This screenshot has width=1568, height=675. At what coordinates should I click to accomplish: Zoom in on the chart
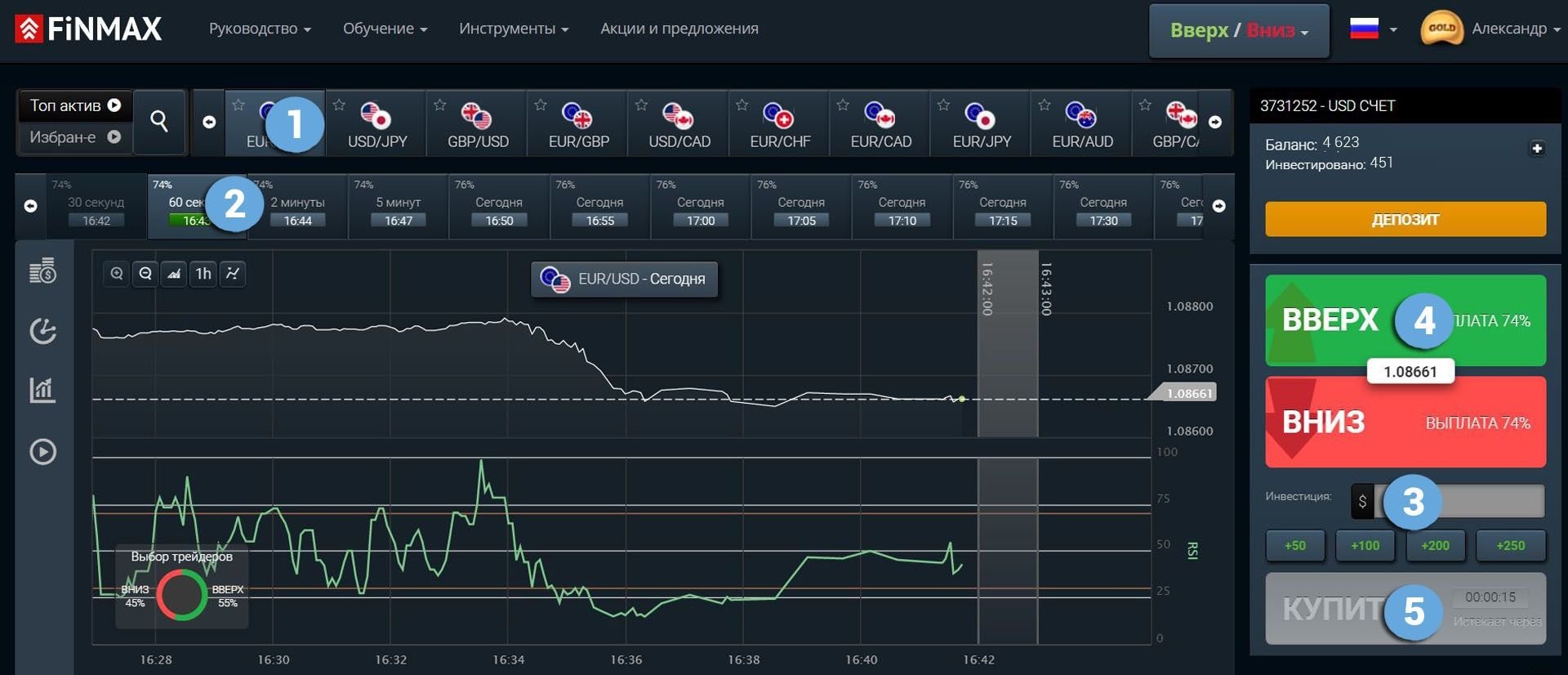117,274
